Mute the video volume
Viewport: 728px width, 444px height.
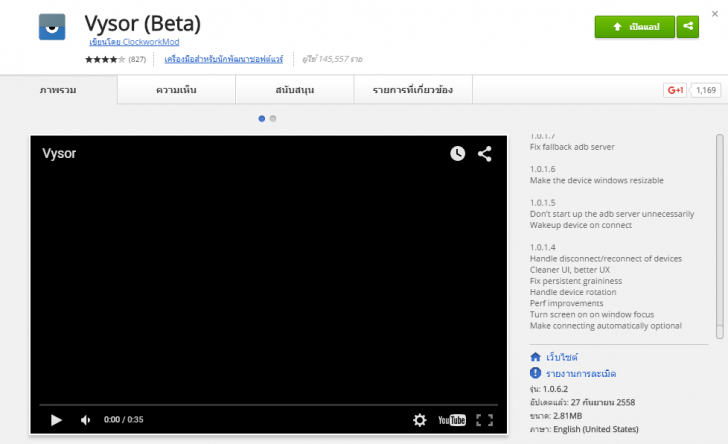(85, 420)
